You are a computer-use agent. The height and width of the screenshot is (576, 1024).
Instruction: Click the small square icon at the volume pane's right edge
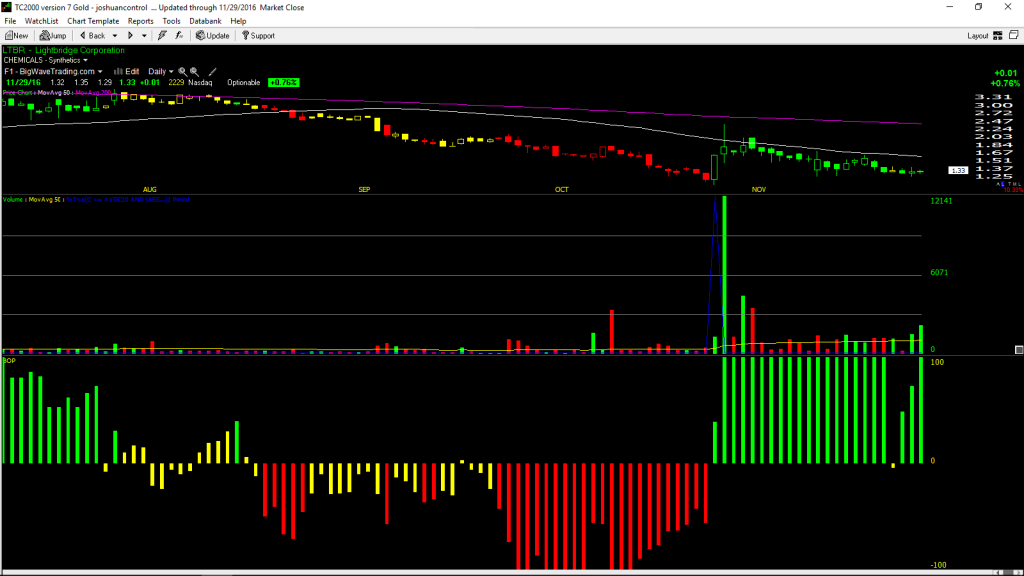pyautogui.click(x=1019, y=350)
